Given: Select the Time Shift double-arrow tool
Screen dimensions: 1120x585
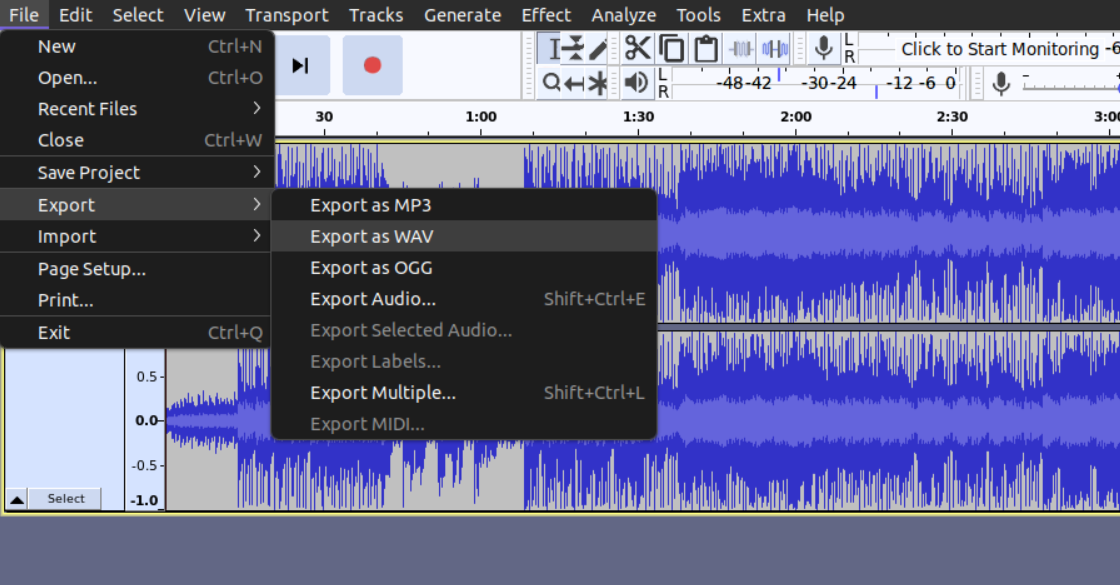Looking at the screenshot, I should click(574, 84).
